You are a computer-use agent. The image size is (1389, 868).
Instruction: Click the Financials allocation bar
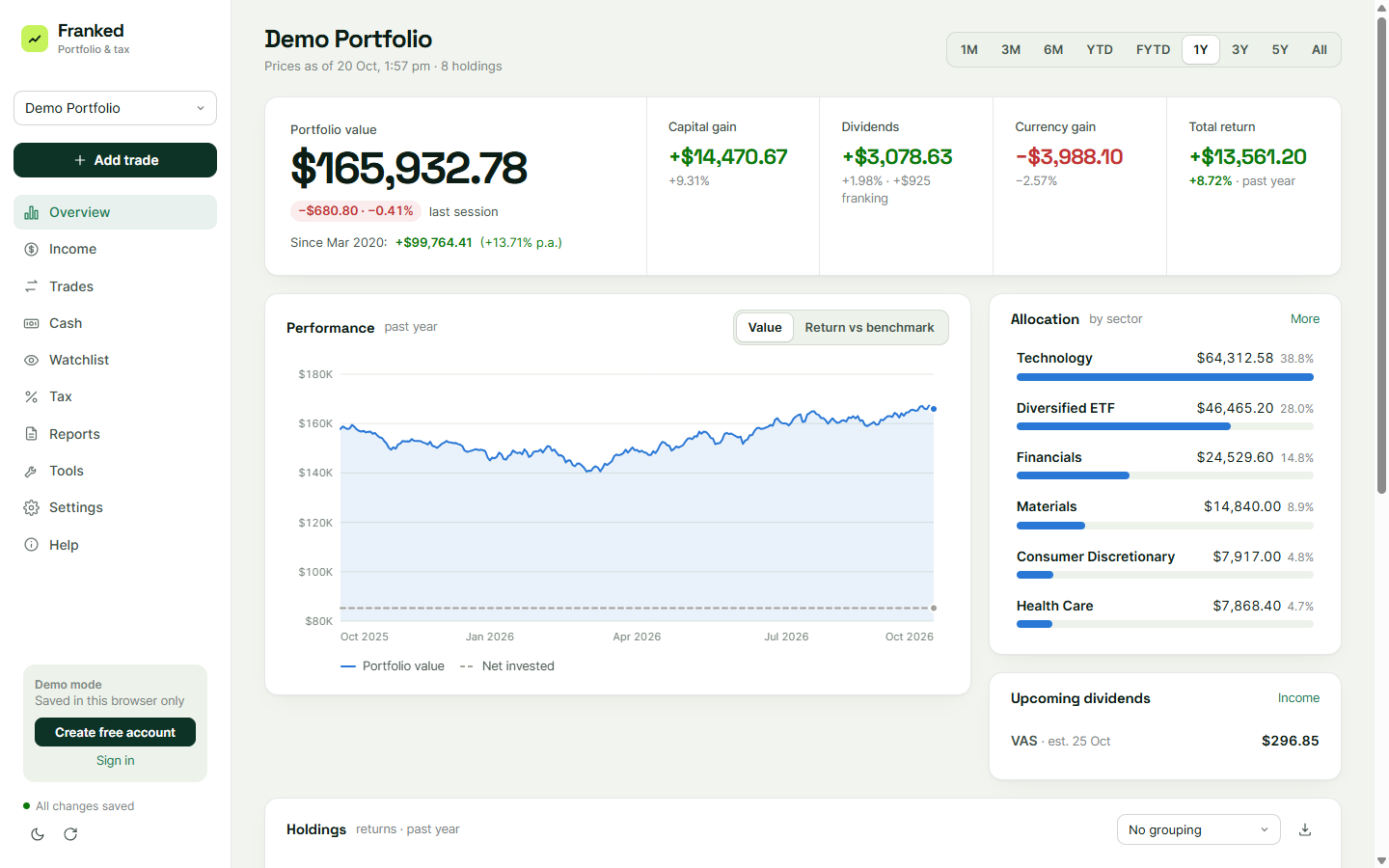(x=1165, y=475)
